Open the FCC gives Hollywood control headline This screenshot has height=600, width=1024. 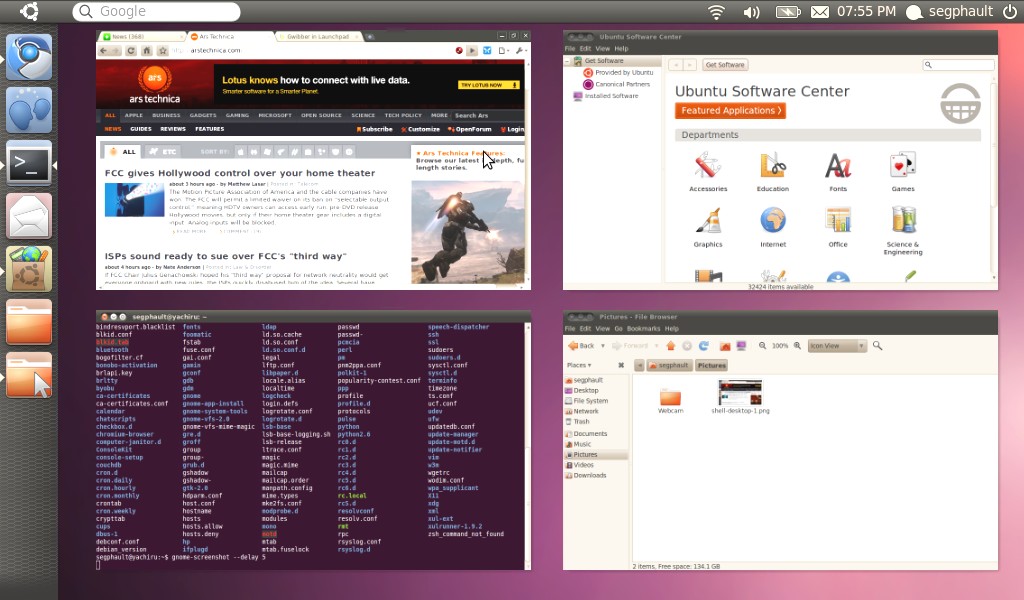(240, 173)
